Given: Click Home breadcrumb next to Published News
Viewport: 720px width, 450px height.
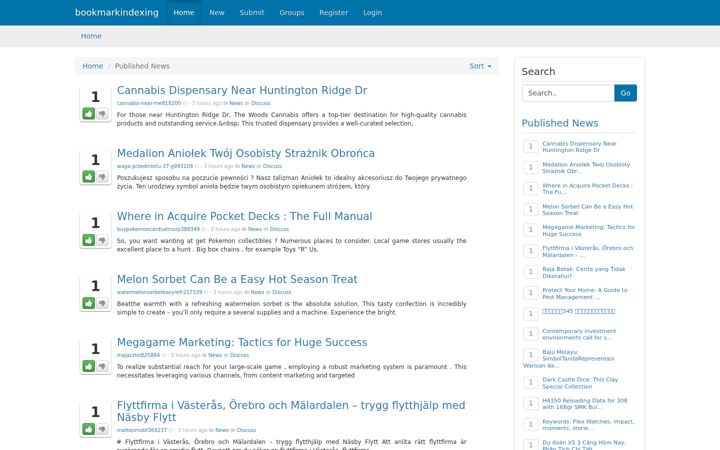Looking at the screenshot, I should pos(93,66).
